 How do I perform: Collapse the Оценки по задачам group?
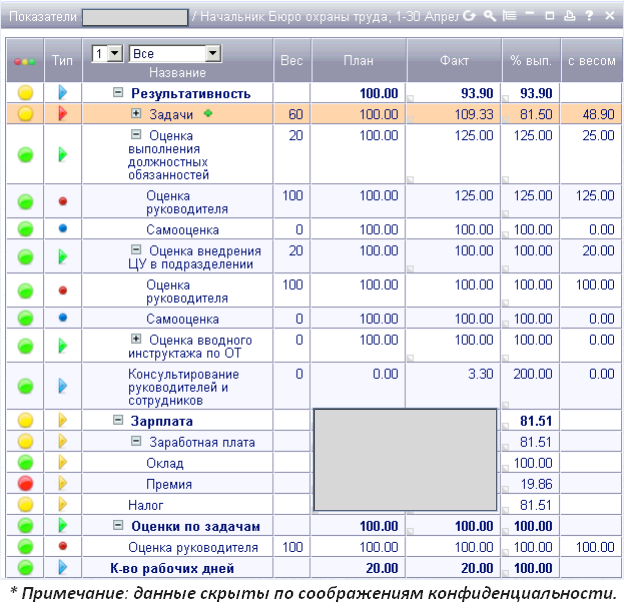(118, 525)
